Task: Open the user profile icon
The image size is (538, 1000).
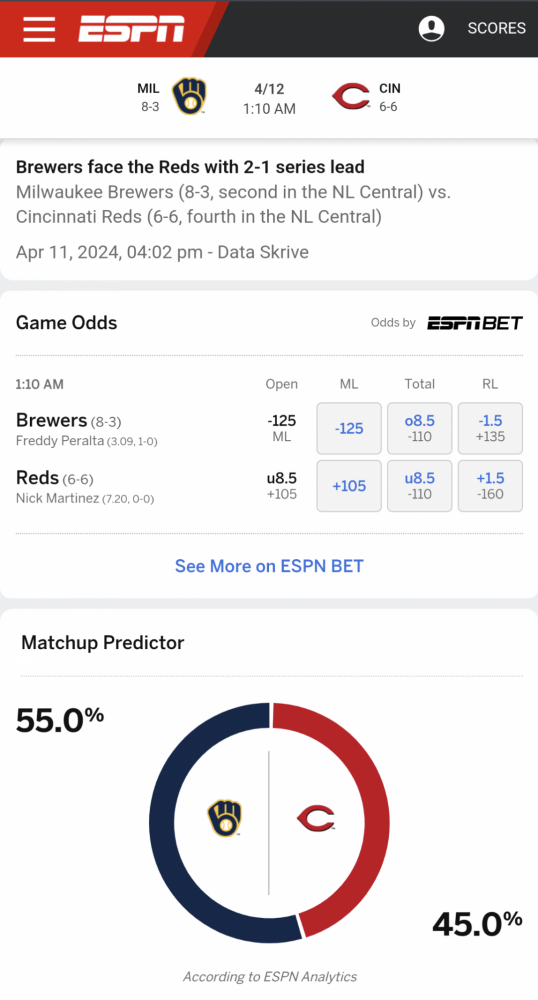Action: pyautogui.click(x=432, y=28)
